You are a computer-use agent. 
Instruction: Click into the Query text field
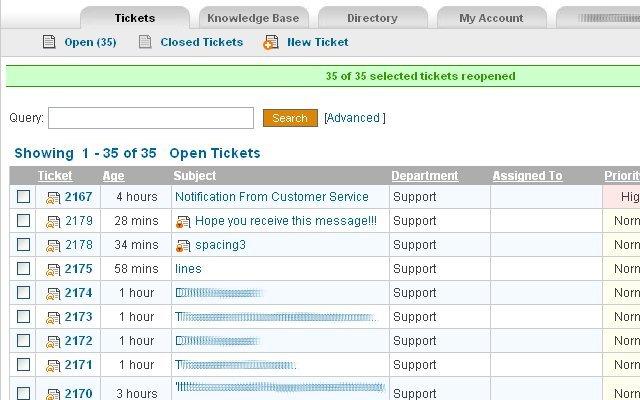(151, 118)
